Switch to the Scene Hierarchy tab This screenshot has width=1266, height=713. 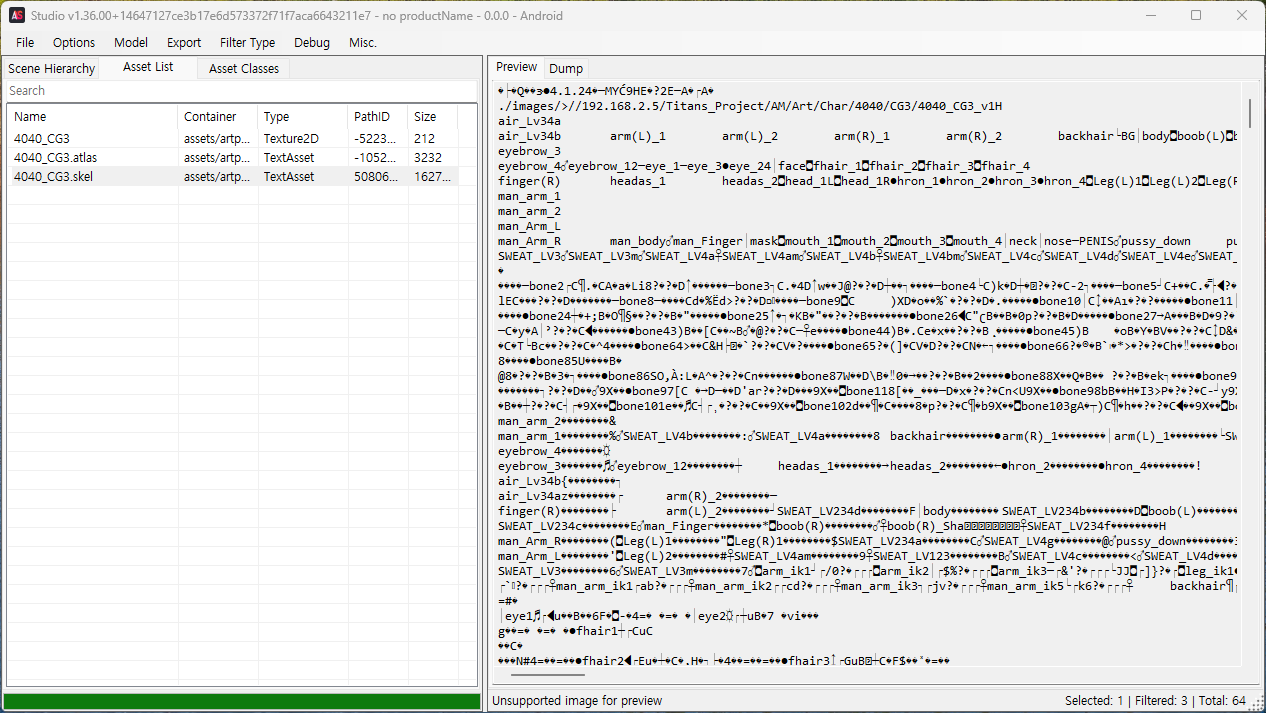[x=52, y=68]
